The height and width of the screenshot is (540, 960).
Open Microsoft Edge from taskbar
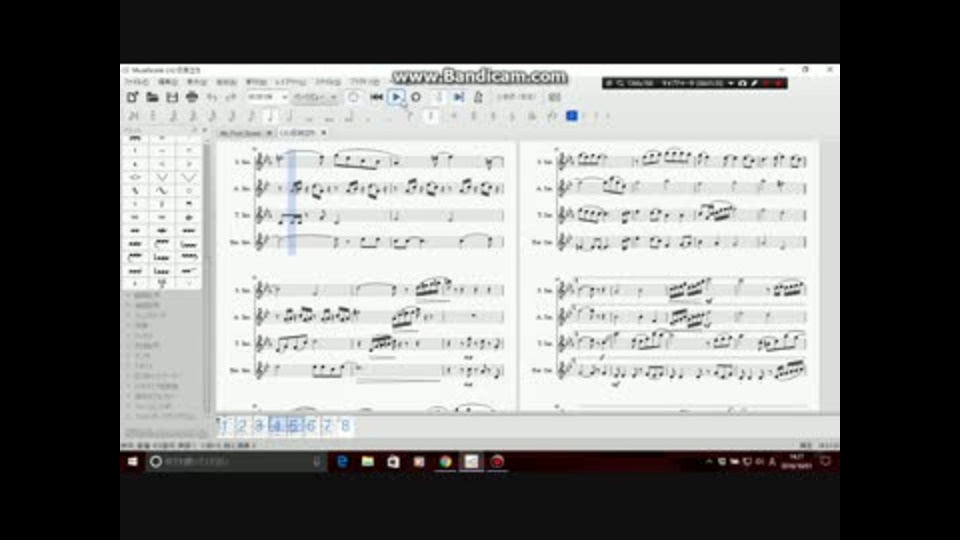coord(342,461)
